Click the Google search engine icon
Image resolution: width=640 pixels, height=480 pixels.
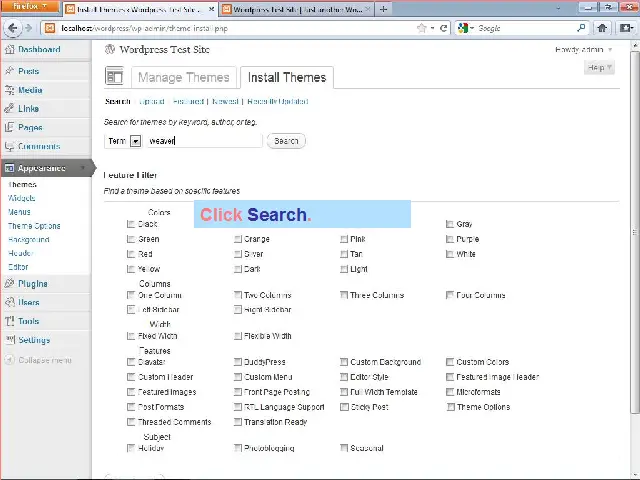click(x=462, y=28)
